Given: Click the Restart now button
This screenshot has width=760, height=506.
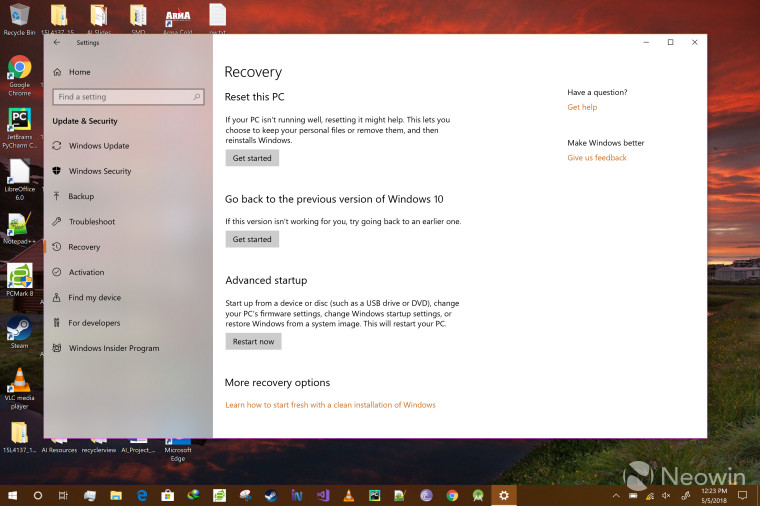Looking at the screenshot, I should pyautogui.click(x=253, y=342).
